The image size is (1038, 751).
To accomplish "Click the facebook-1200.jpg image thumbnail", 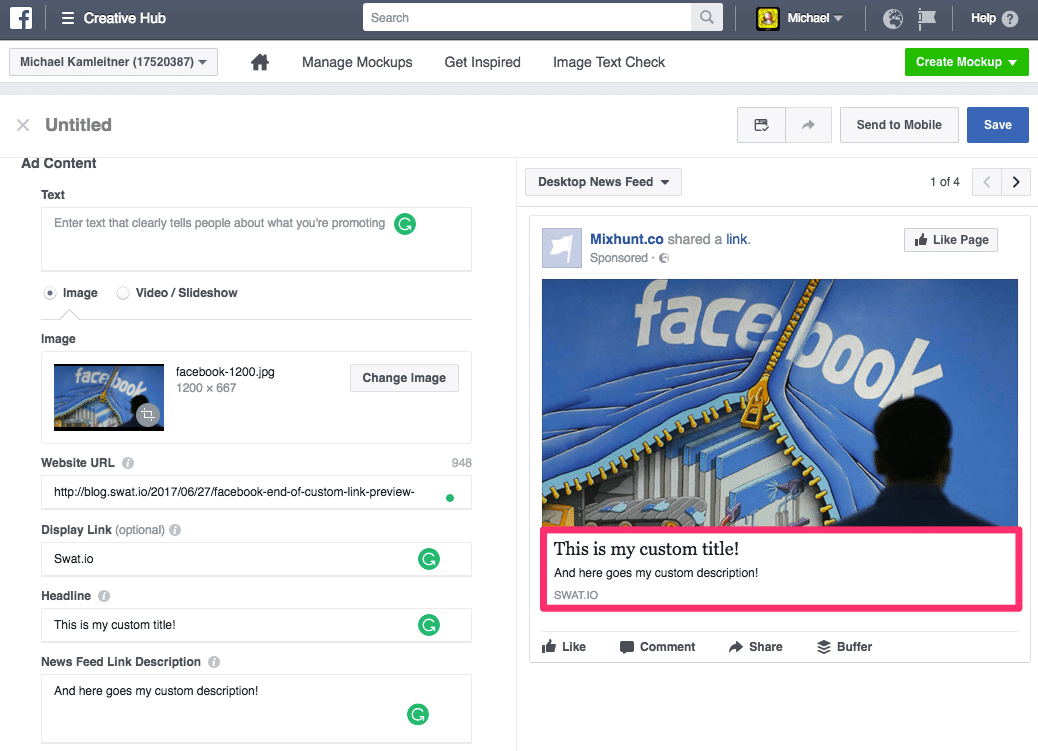I will pyautogui.click(x=109, y=397).
